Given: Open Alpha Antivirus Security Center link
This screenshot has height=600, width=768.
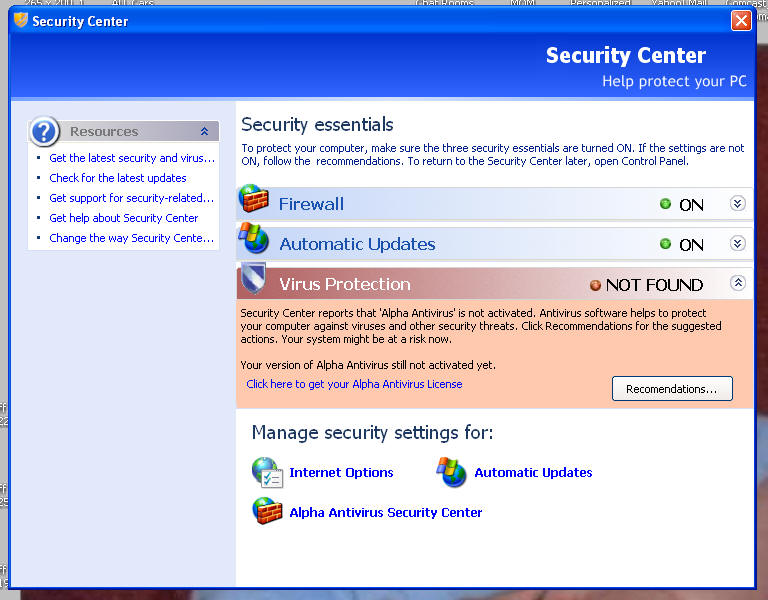Looking at the screenshot, I should [x=385, y=512].
